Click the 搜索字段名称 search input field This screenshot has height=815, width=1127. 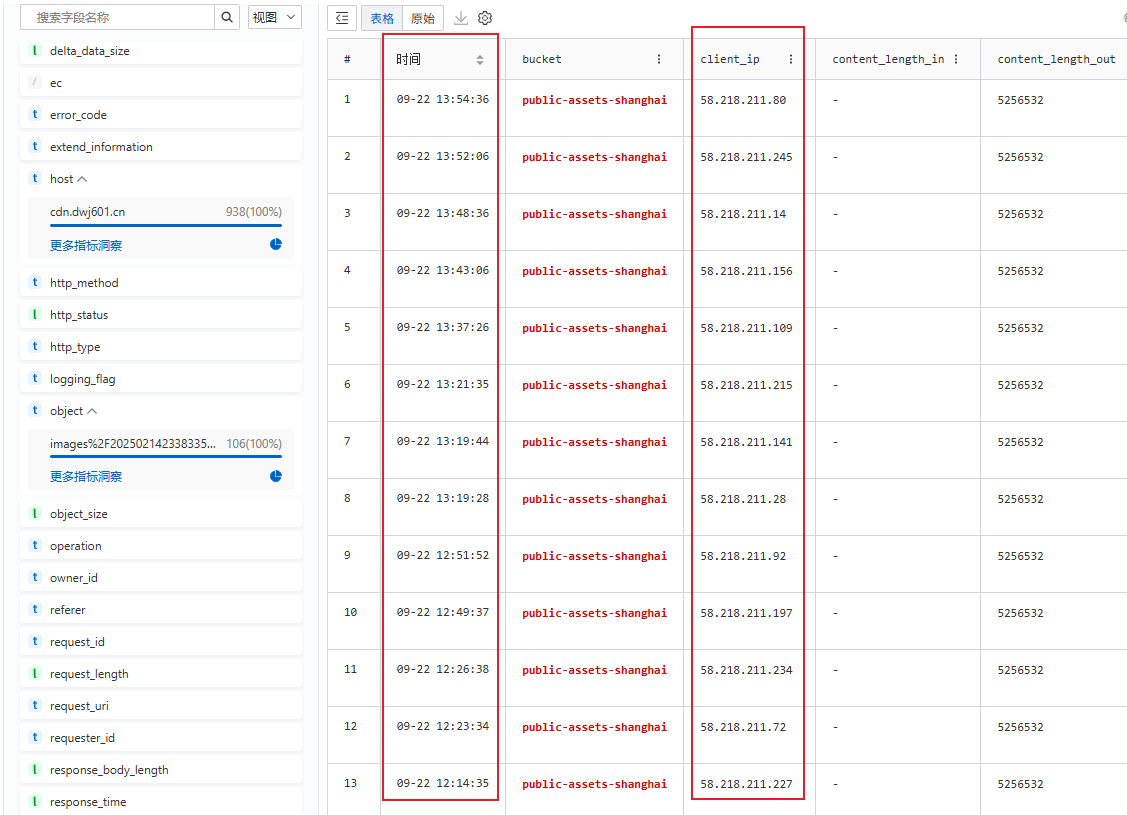coord(120,17)
